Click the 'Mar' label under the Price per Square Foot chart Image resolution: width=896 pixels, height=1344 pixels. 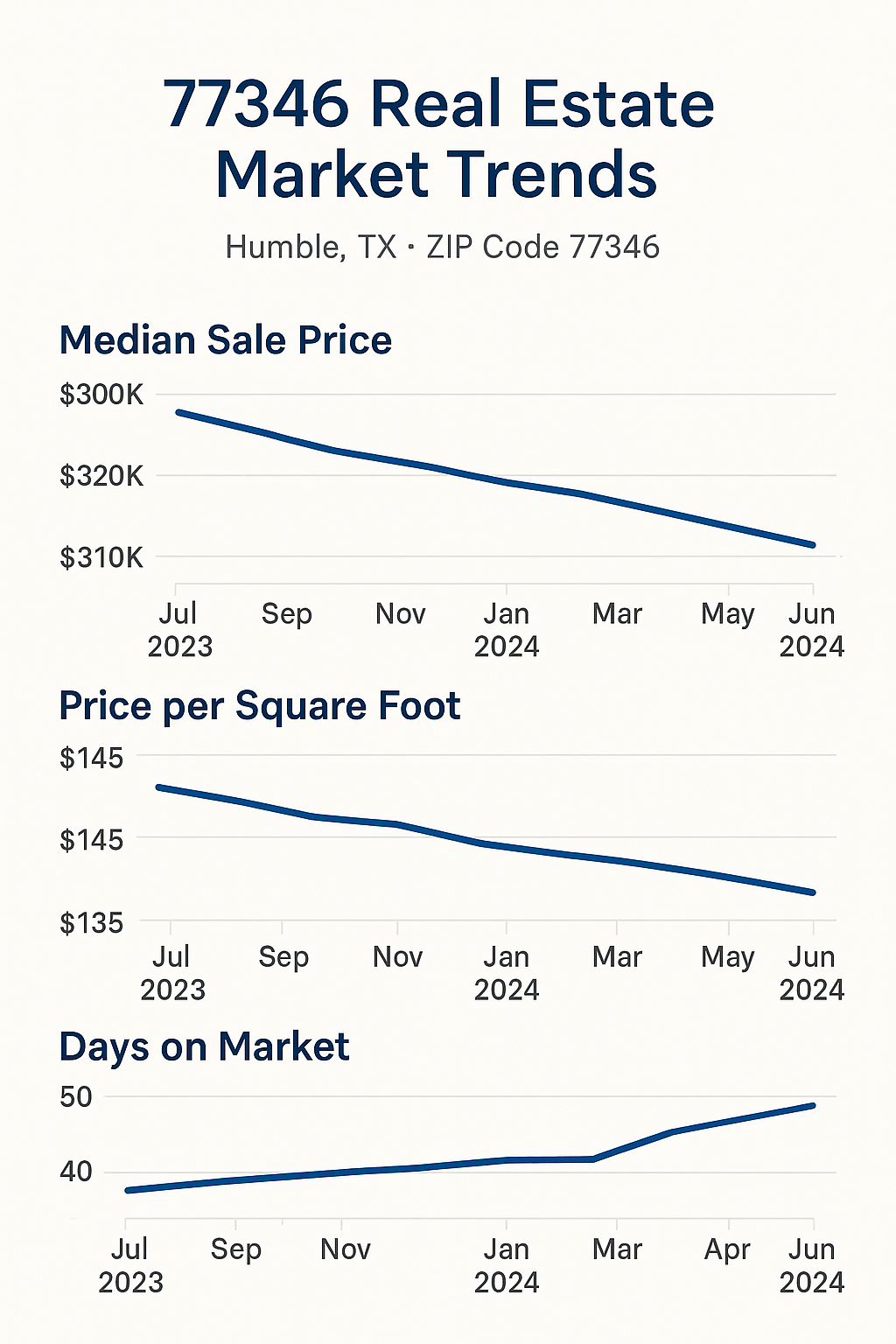pyautogui.click(x=617, y=957)
